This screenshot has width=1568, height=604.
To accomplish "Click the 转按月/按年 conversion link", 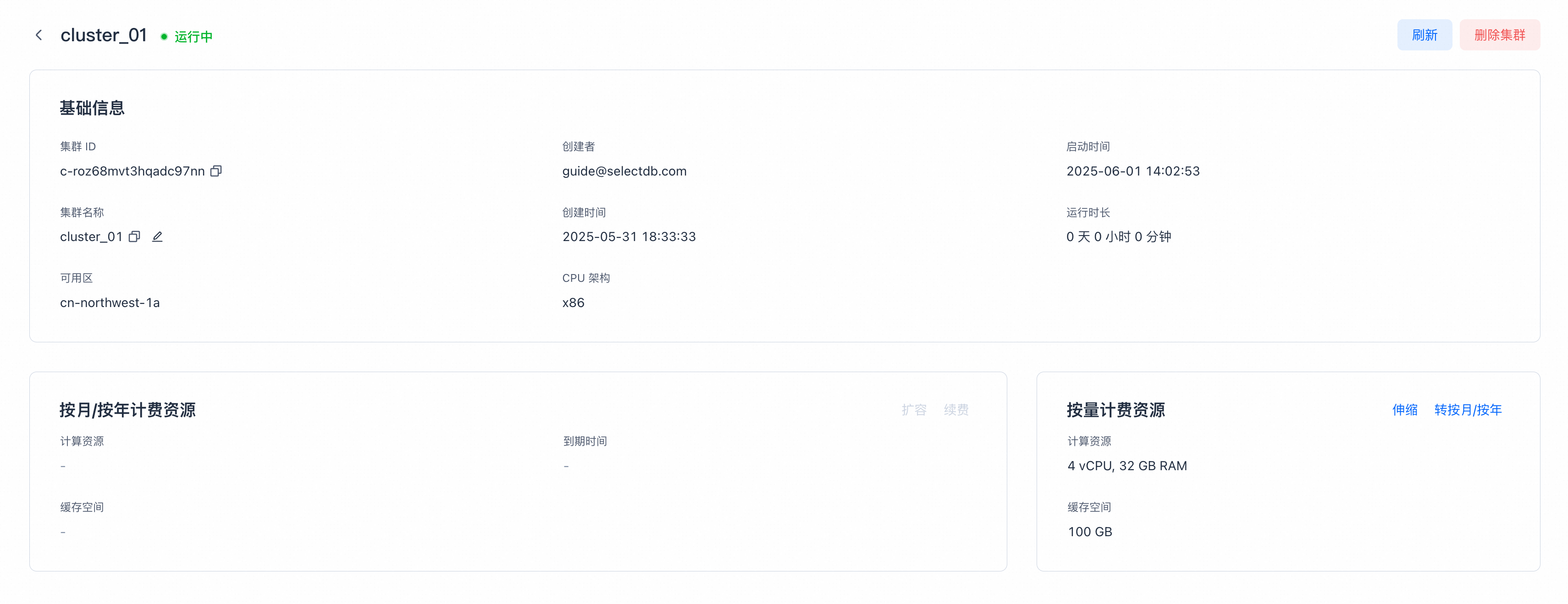I will tap(1468, 410).
